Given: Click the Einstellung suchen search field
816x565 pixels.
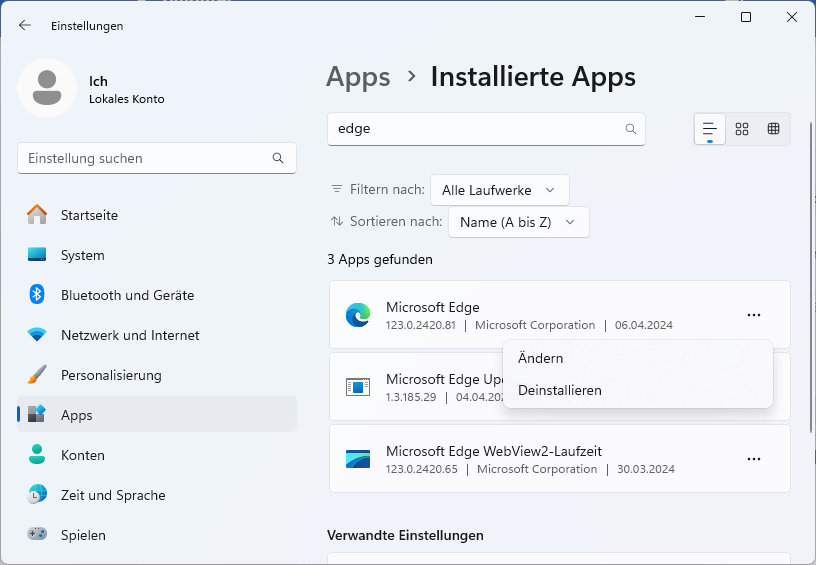Looking at the screenshot, I should pyautogui.click(x=145, y=158).
